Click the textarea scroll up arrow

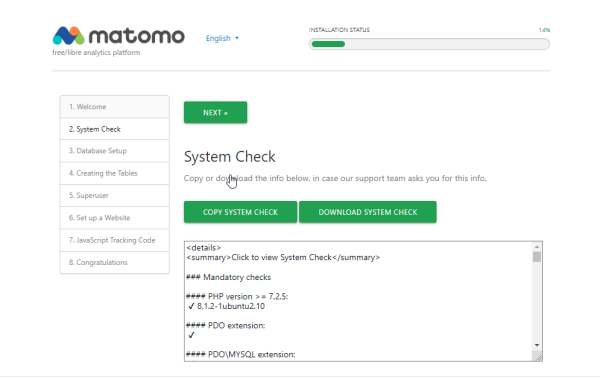click(537, 247)
